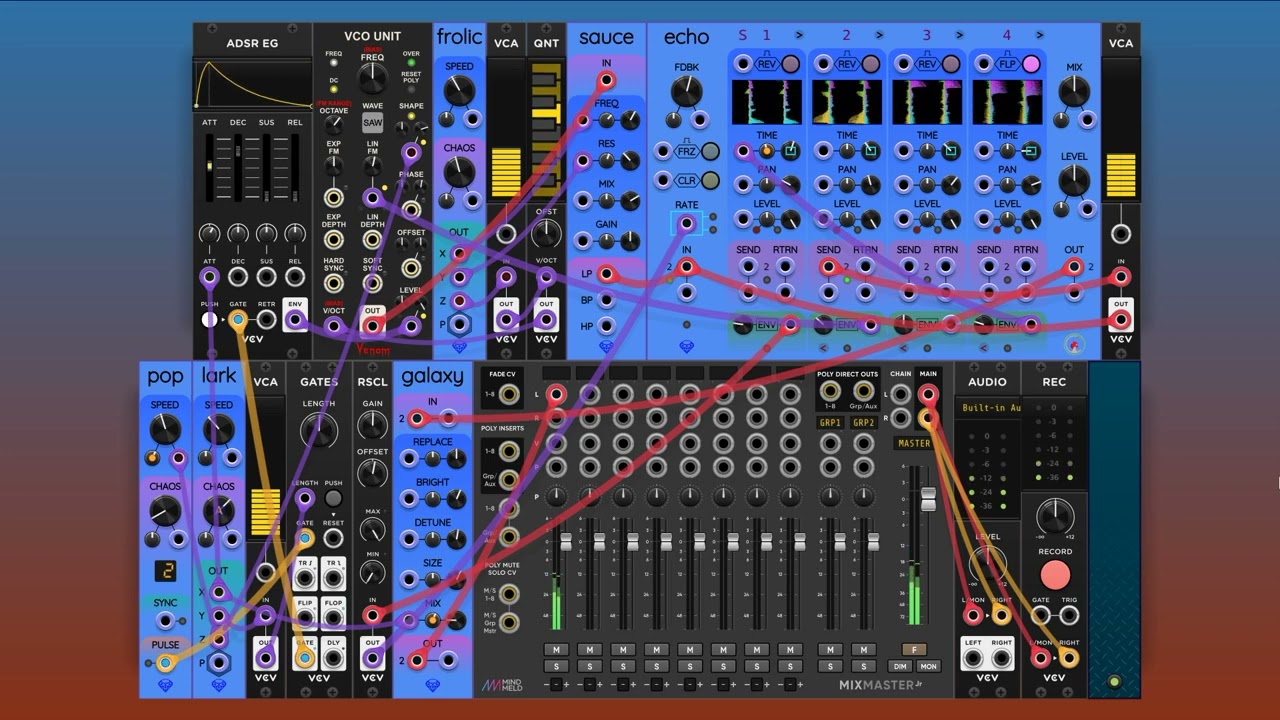Click the lark module gem logo
This screenshot has width=1280, height=720.
pos(218,686)
